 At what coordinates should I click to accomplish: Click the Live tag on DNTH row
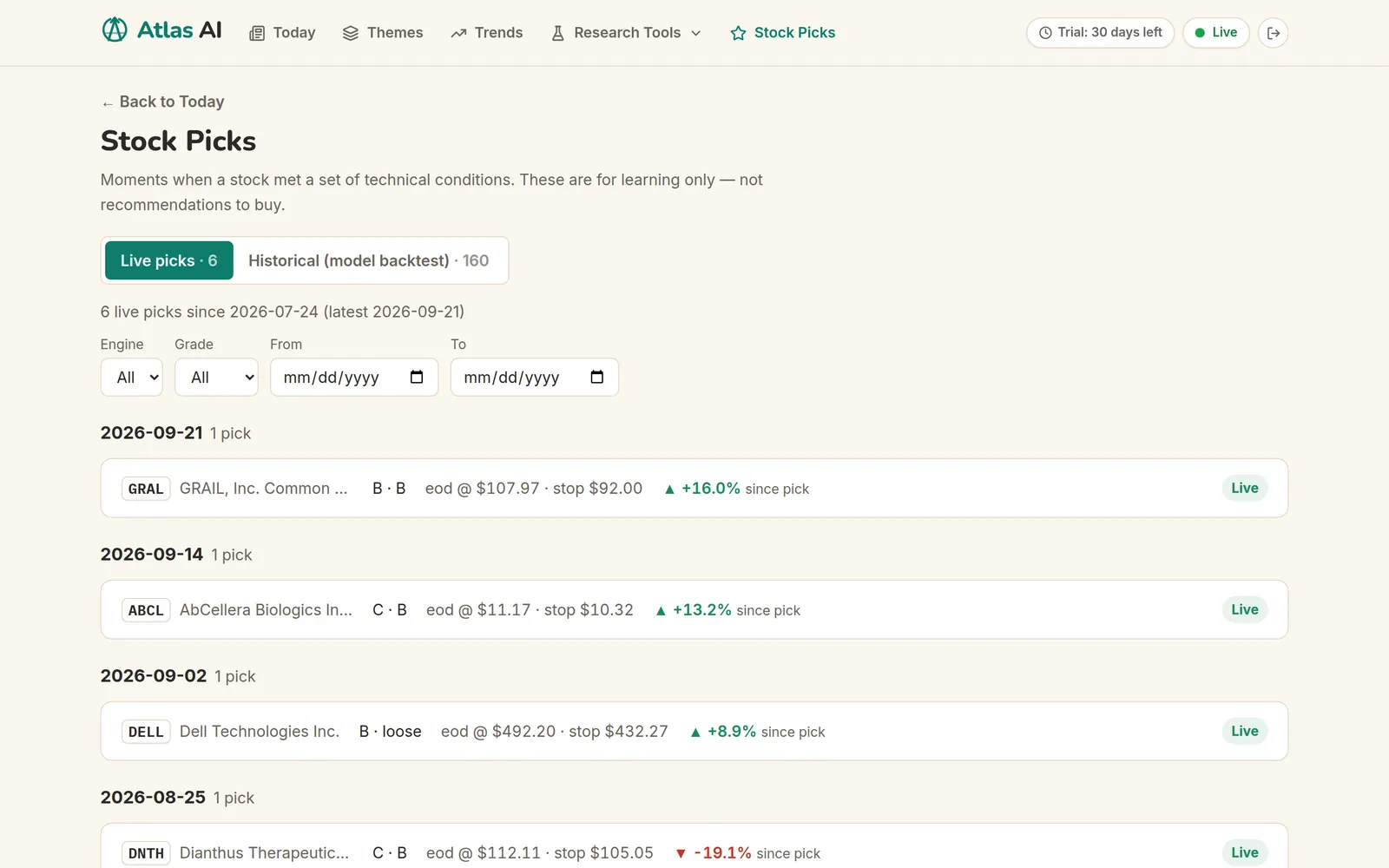click(1245, 852)
